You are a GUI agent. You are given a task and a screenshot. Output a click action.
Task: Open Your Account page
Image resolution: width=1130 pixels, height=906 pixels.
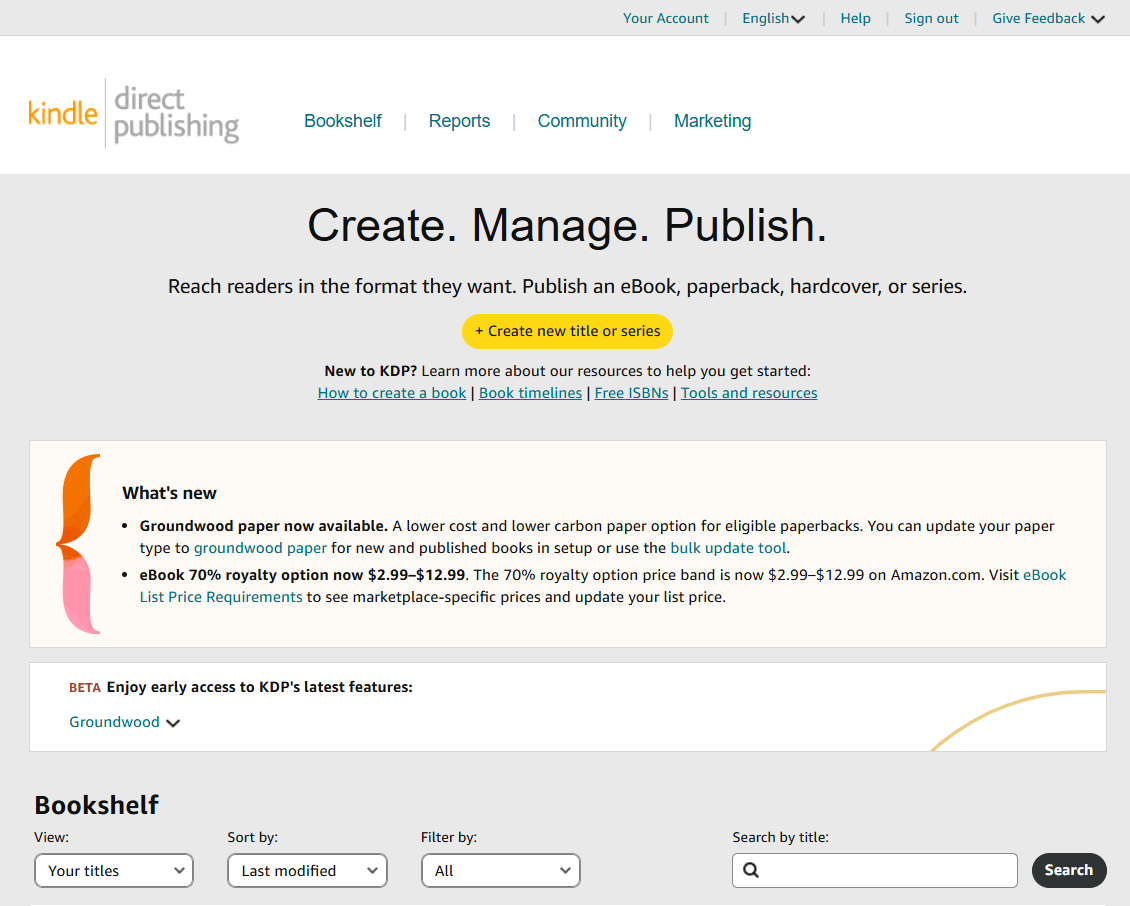coord(665,18)
